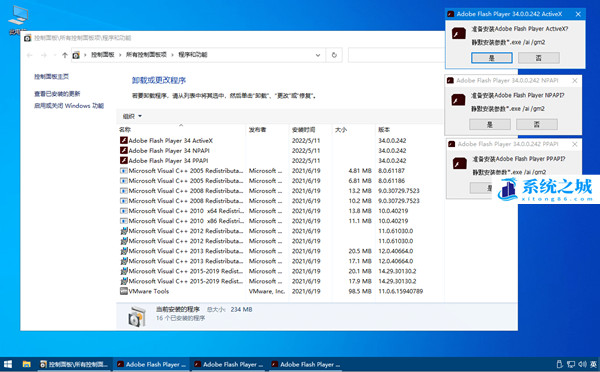Open the Windows Start menu

(x=8, y=364)
